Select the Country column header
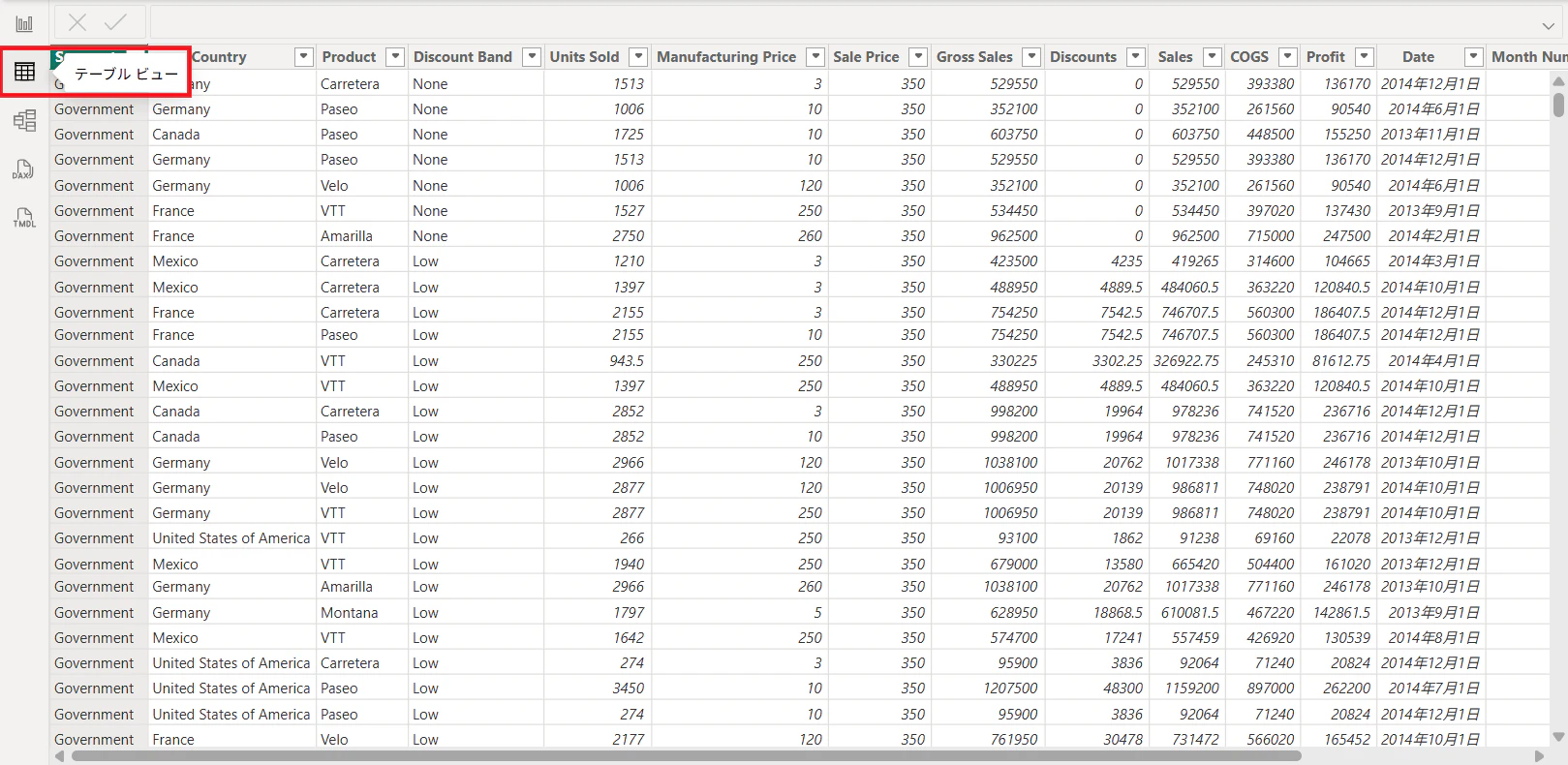The image size is (1568, 765). pos(219,57)
